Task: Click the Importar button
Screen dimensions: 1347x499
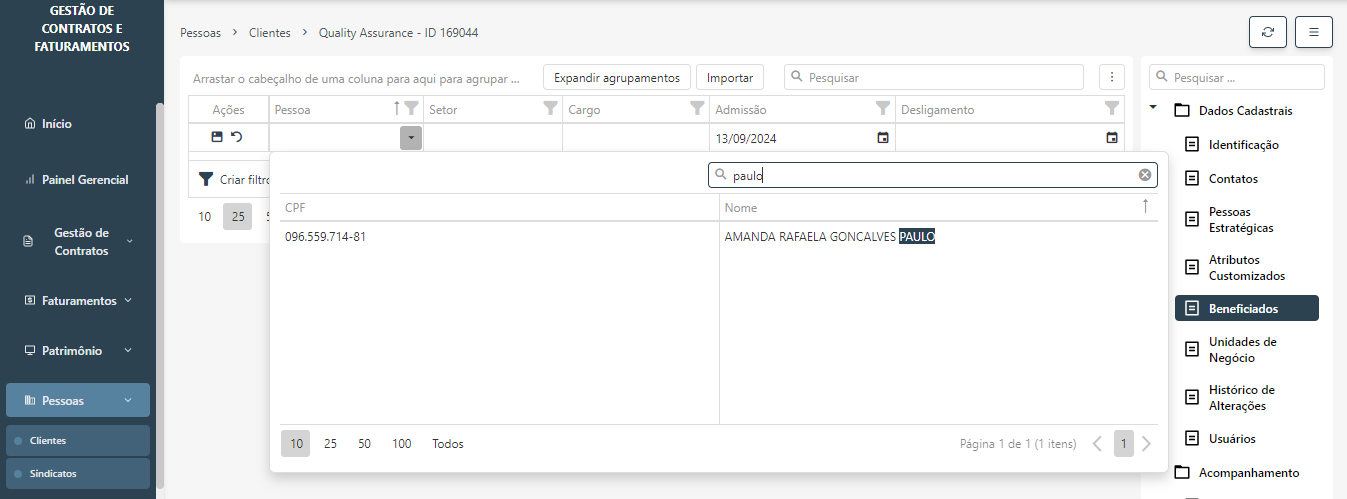Action: pyautogui.click(x=730, y=77)
